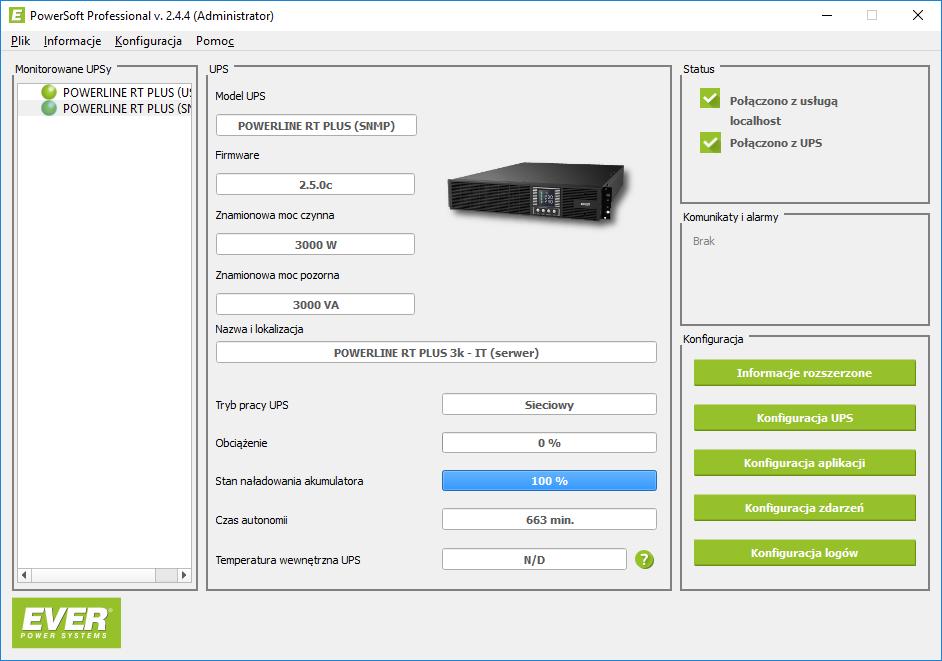Click the 'Stan naładowania akumulatora' label

coord(289,481)
